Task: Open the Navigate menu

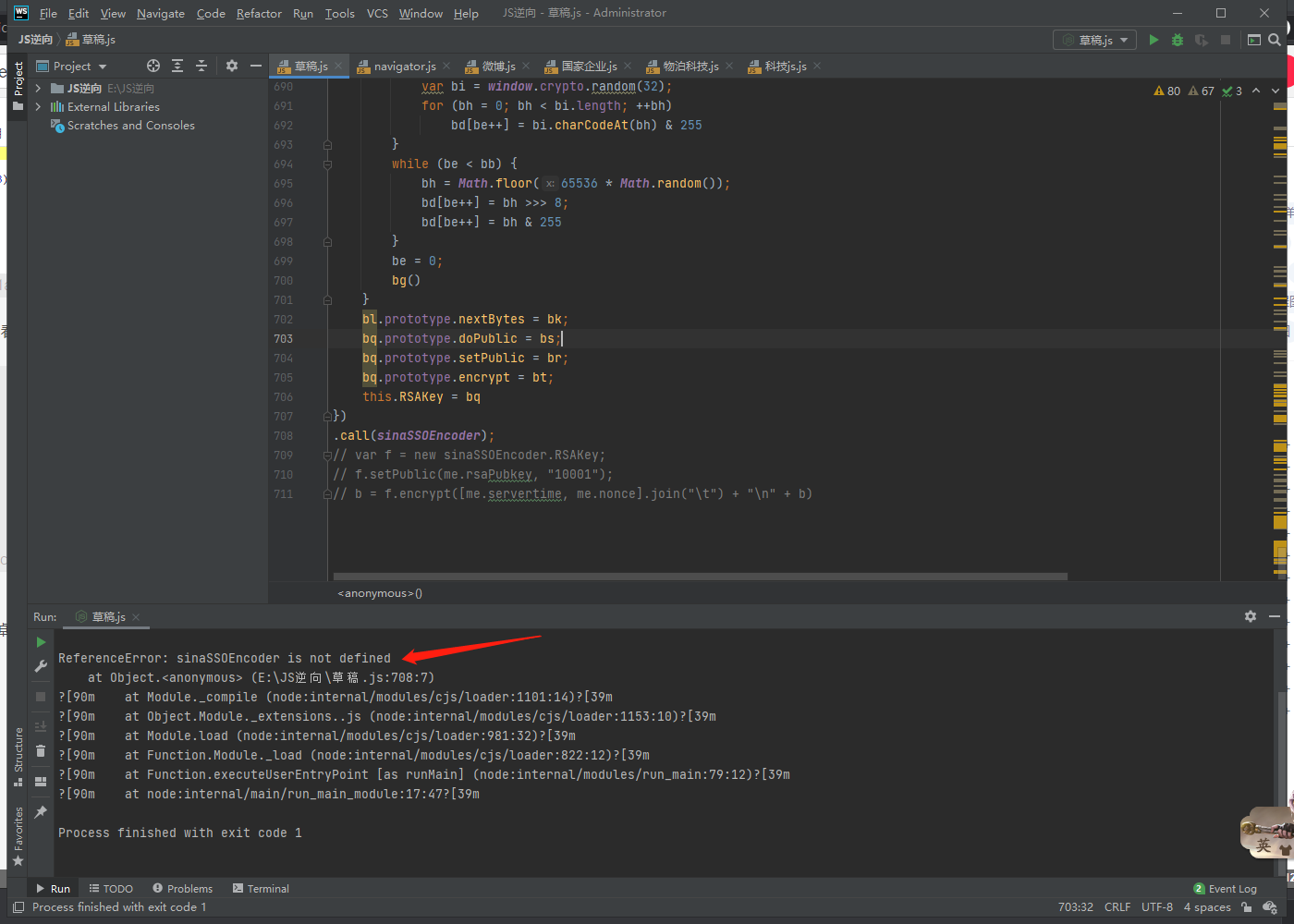Action: tap(161, 13)
